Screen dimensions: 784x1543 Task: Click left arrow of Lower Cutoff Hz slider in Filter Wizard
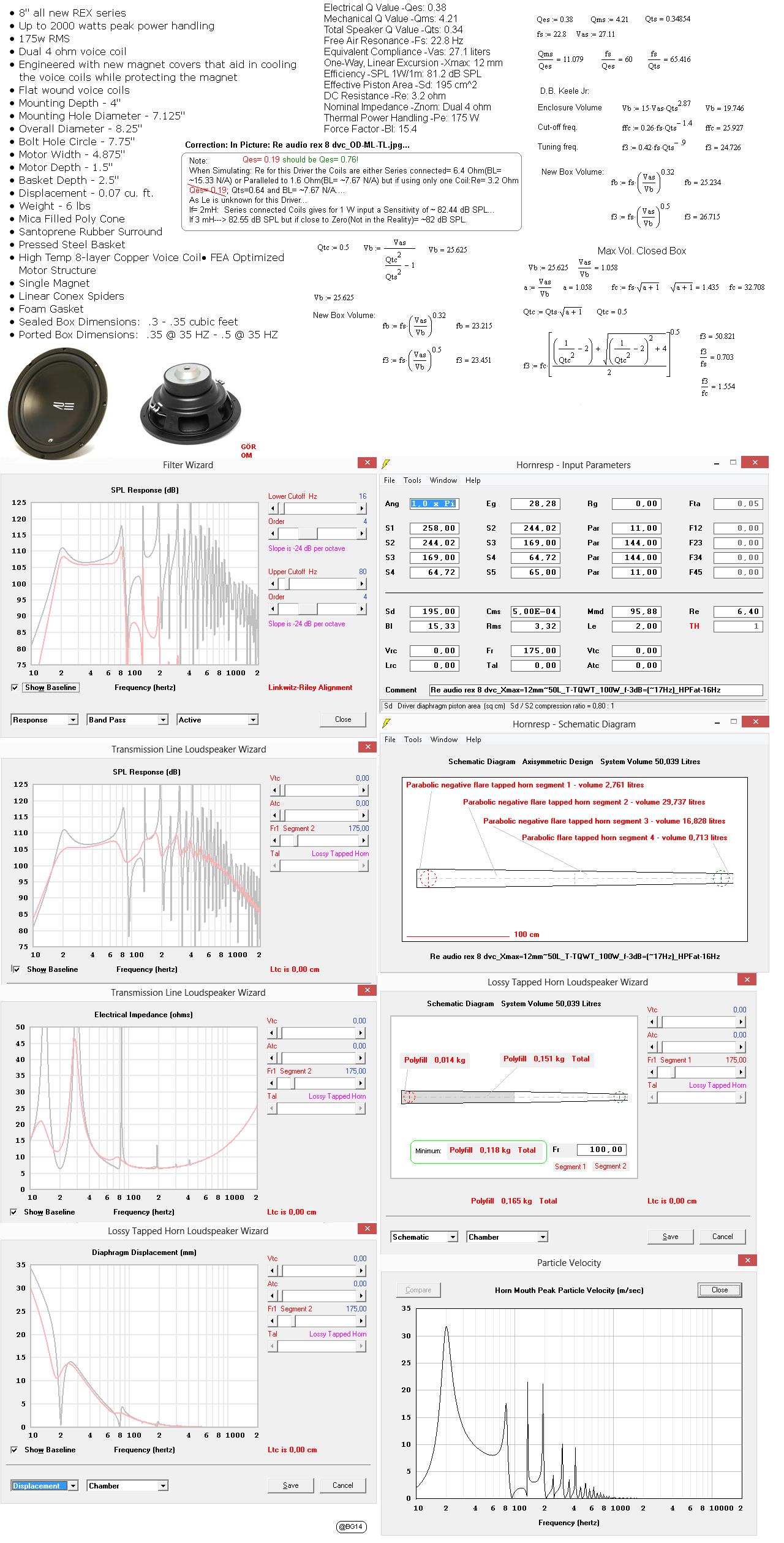pos(274,509)
